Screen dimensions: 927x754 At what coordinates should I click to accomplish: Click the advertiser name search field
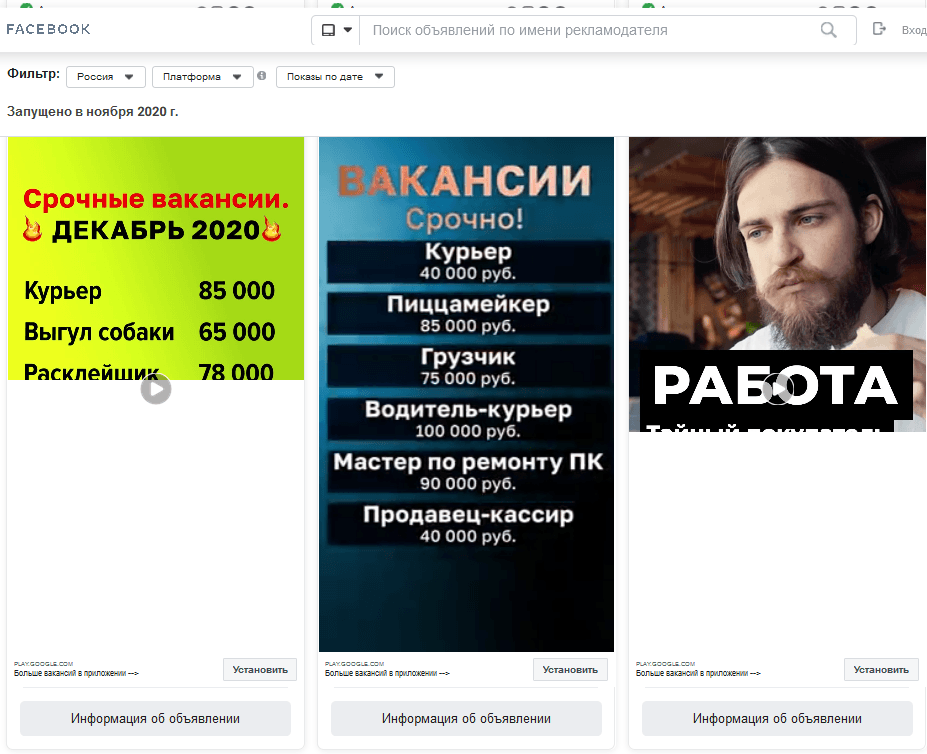coord(590,30)
